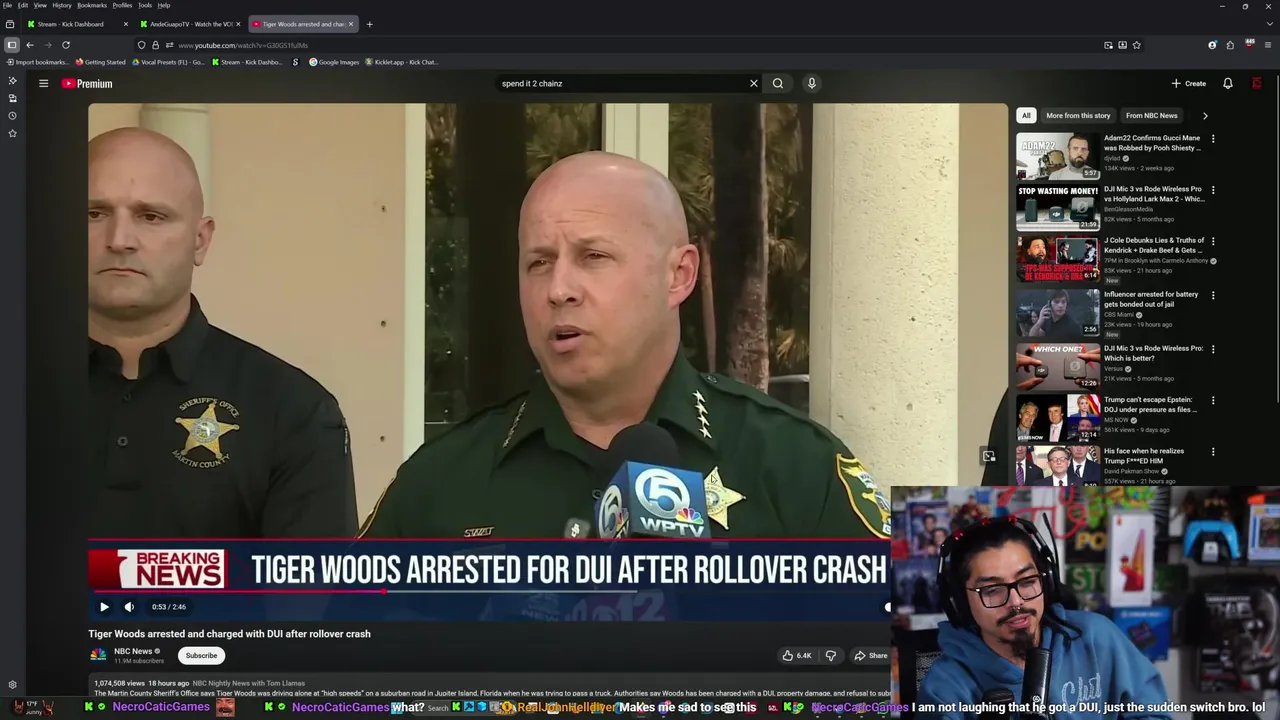Open sidebar history clock icon
1280x720 pixels.
[x=12, y=115]
